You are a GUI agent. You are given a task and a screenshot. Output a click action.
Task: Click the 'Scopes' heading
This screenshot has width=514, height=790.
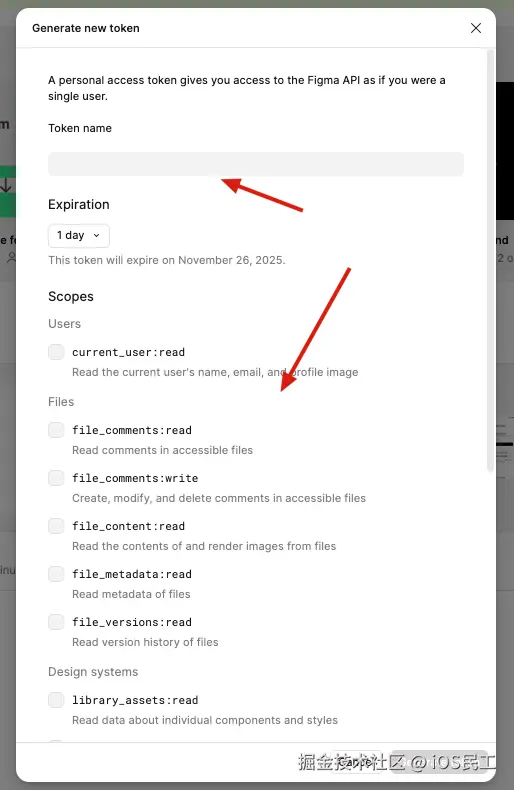71,296
